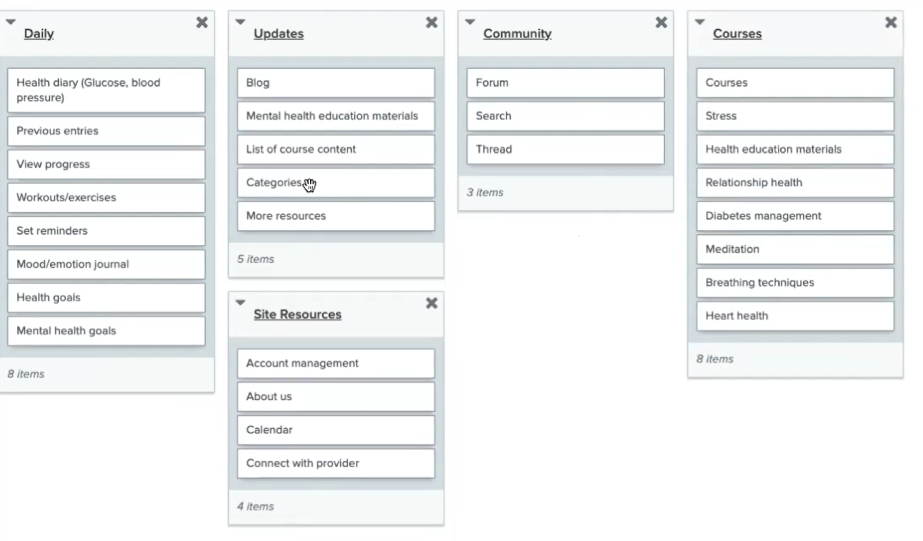The image size is (923, 541).
Task: Select the Mood/emotion journal card
Action: 107,264
